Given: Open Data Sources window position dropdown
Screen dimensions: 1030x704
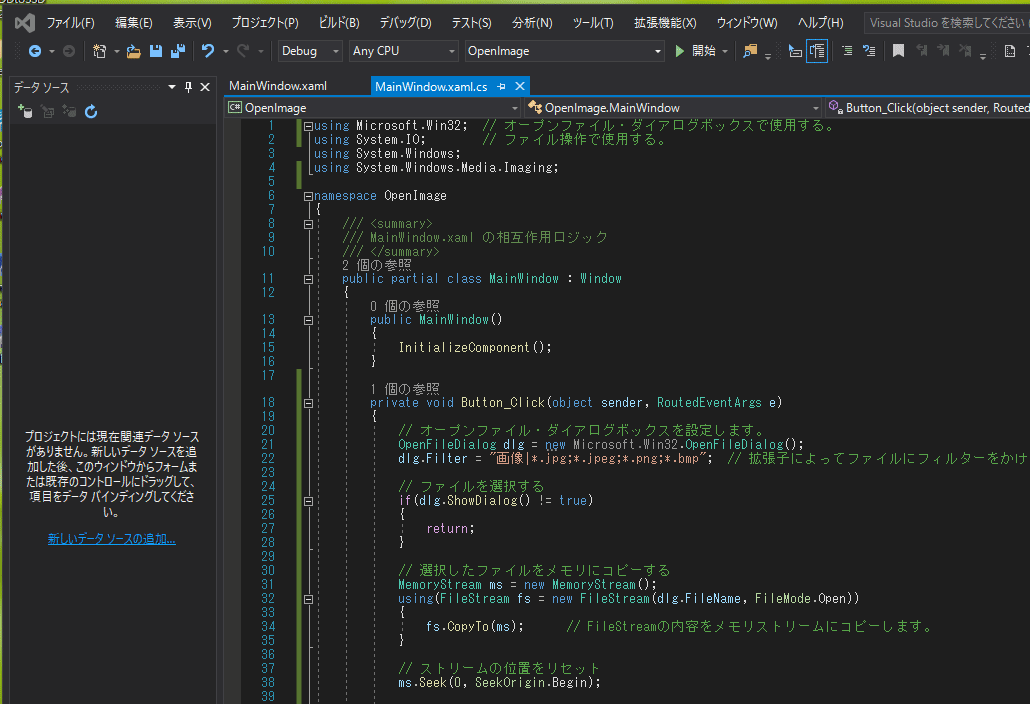Looking at the screenshot, I should (172, 87).
